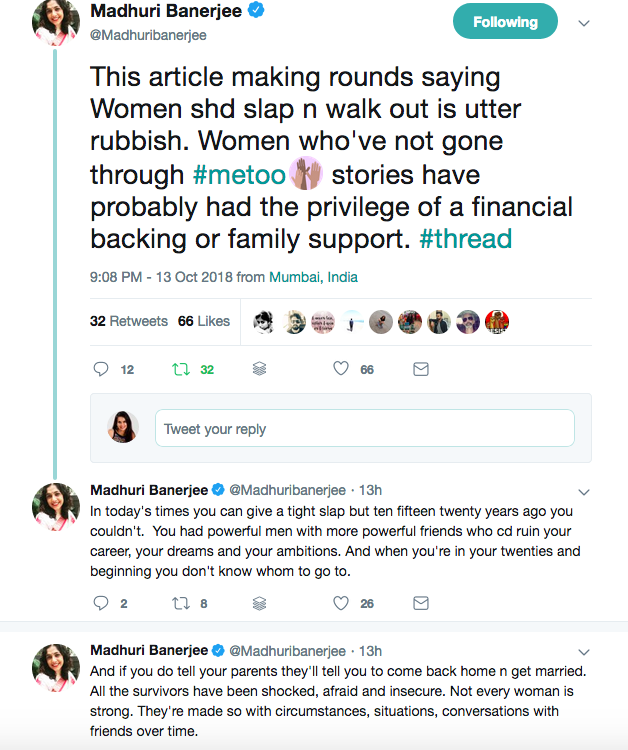Retweet the main tweet with 32 retweets
The image size is (628, 750).
point(181,369)
